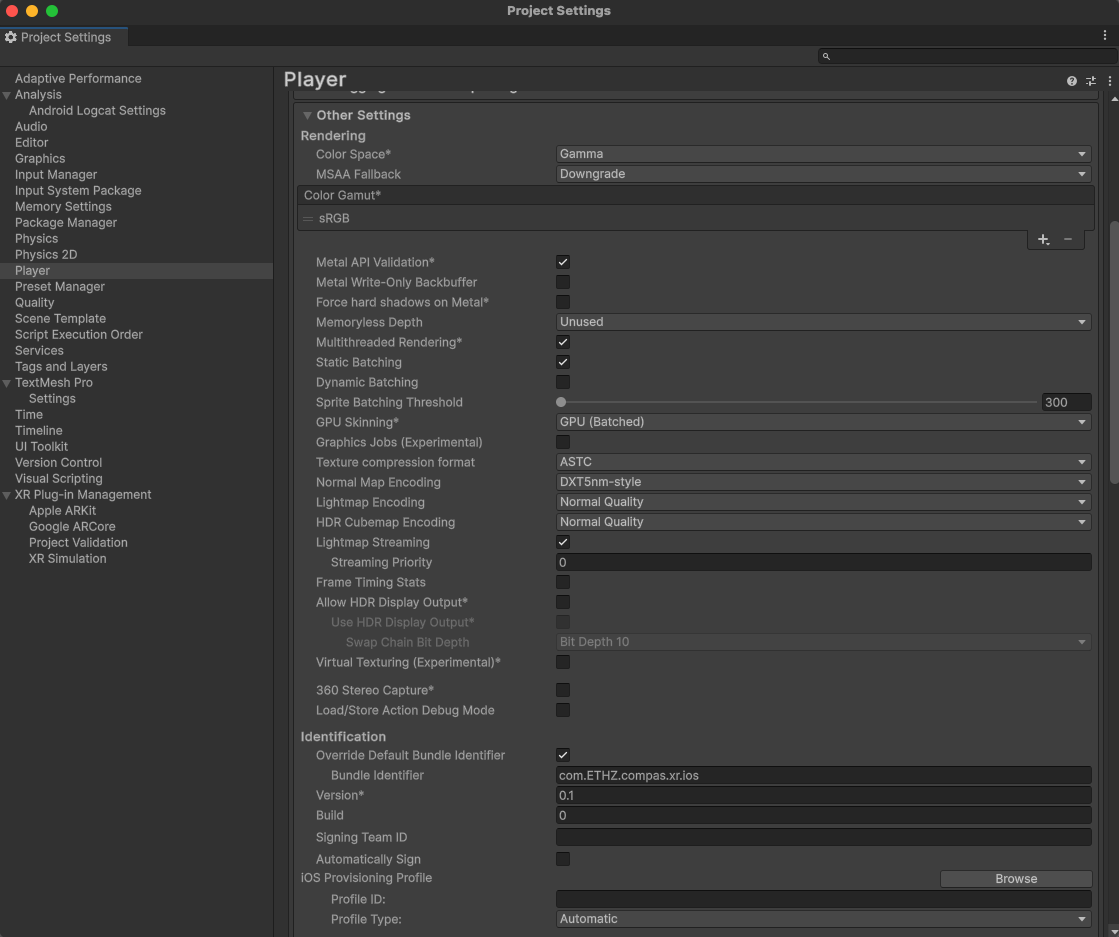This screenshot has height=937, width=1119.
Task: Click the Bundle Identifier text field
Action: pos(822,775)
